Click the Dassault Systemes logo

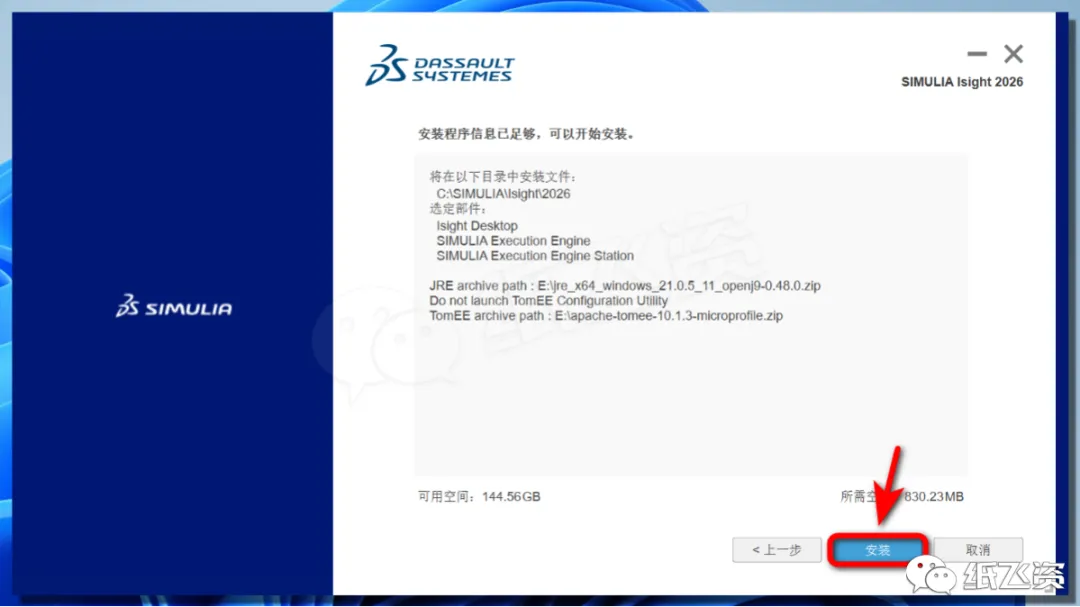pos(439,65)
